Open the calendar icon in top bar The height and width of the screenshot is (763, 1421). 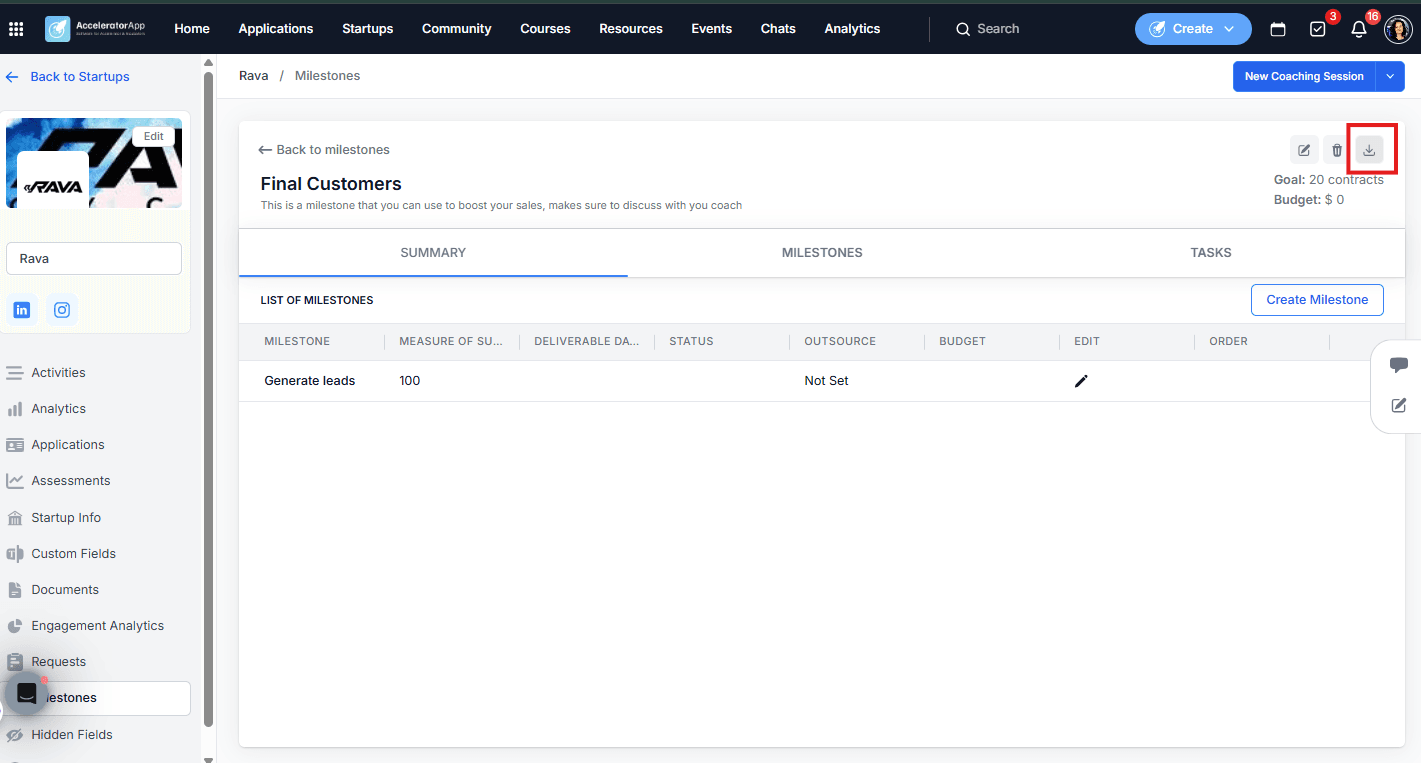click(1278, 29)
